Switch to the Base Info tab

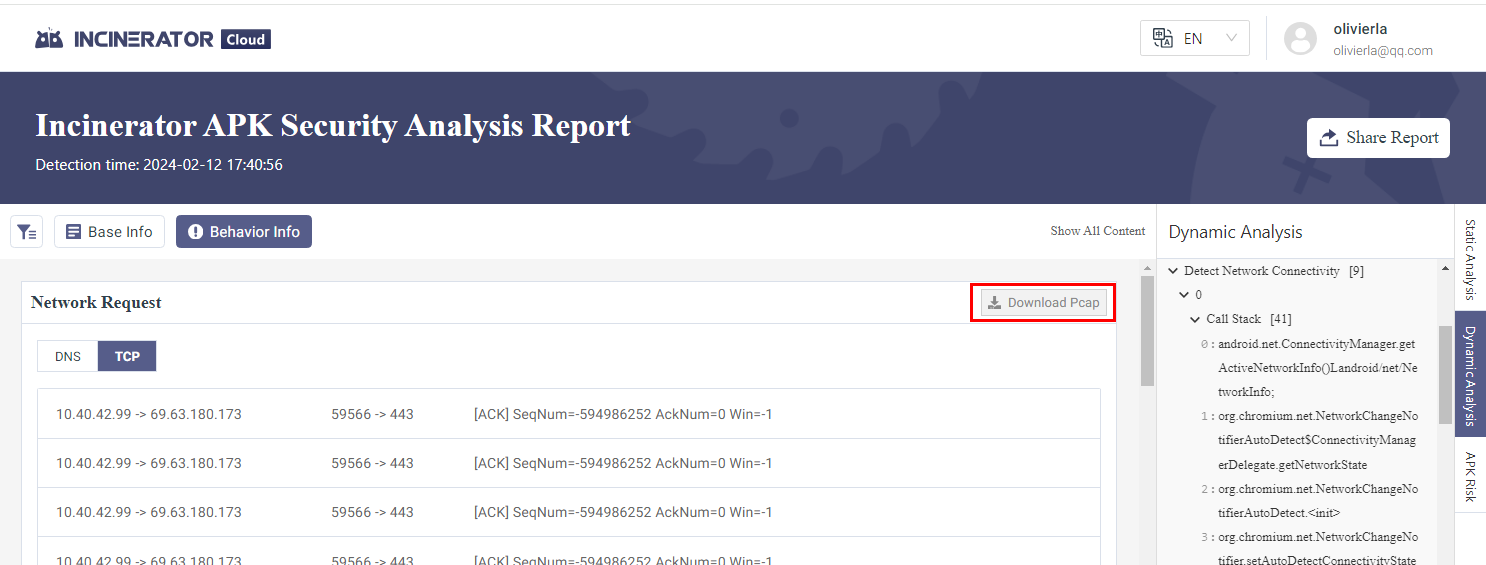(109, 232)
